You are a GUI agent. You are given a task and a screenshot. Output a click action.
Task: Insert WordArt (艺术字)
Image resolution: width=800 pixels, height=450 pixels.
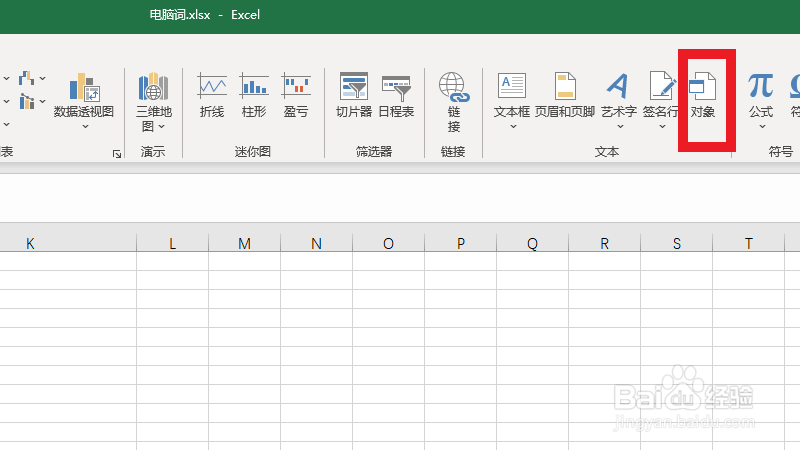pyautogui.click(x=619, y=94)
